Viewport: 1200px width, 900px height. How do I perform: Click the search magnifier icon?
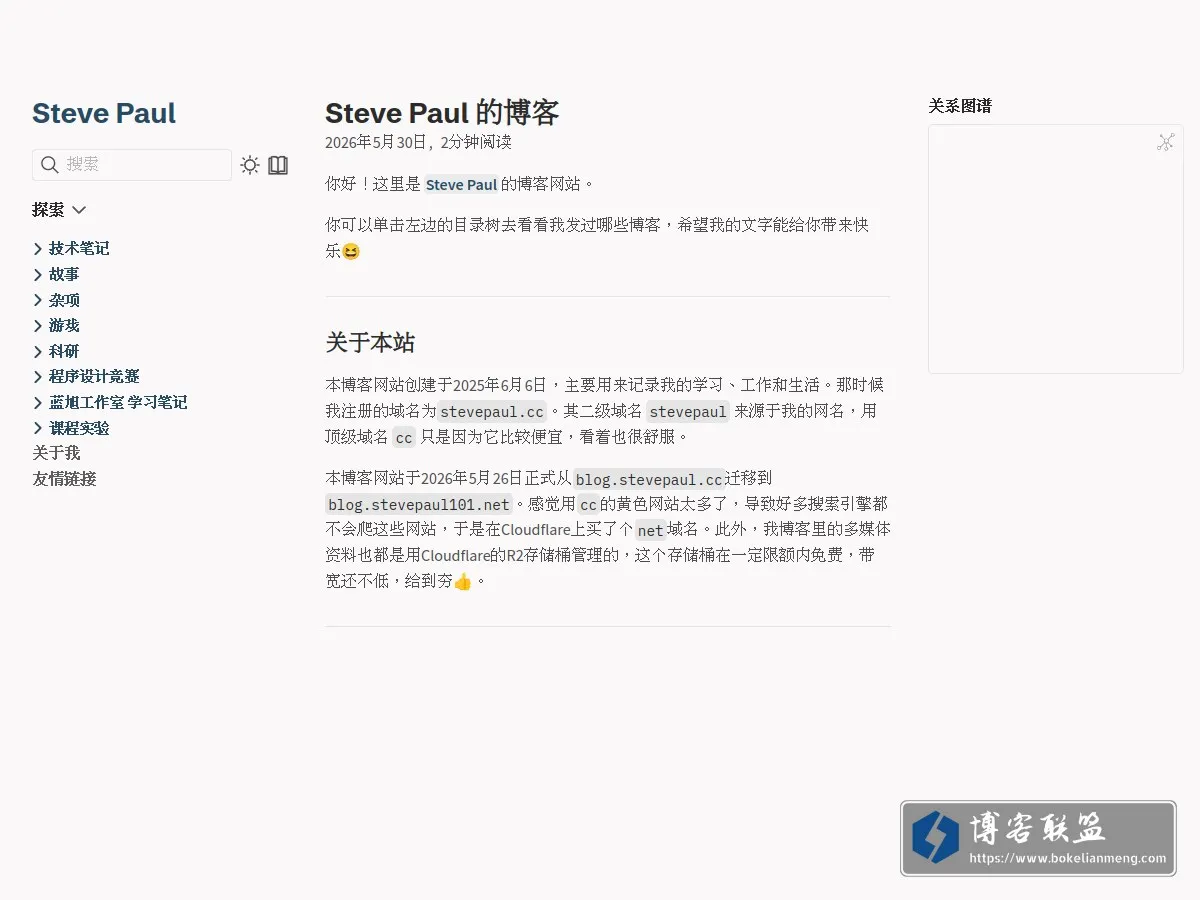pyautogui.click(x=49, y=165)
